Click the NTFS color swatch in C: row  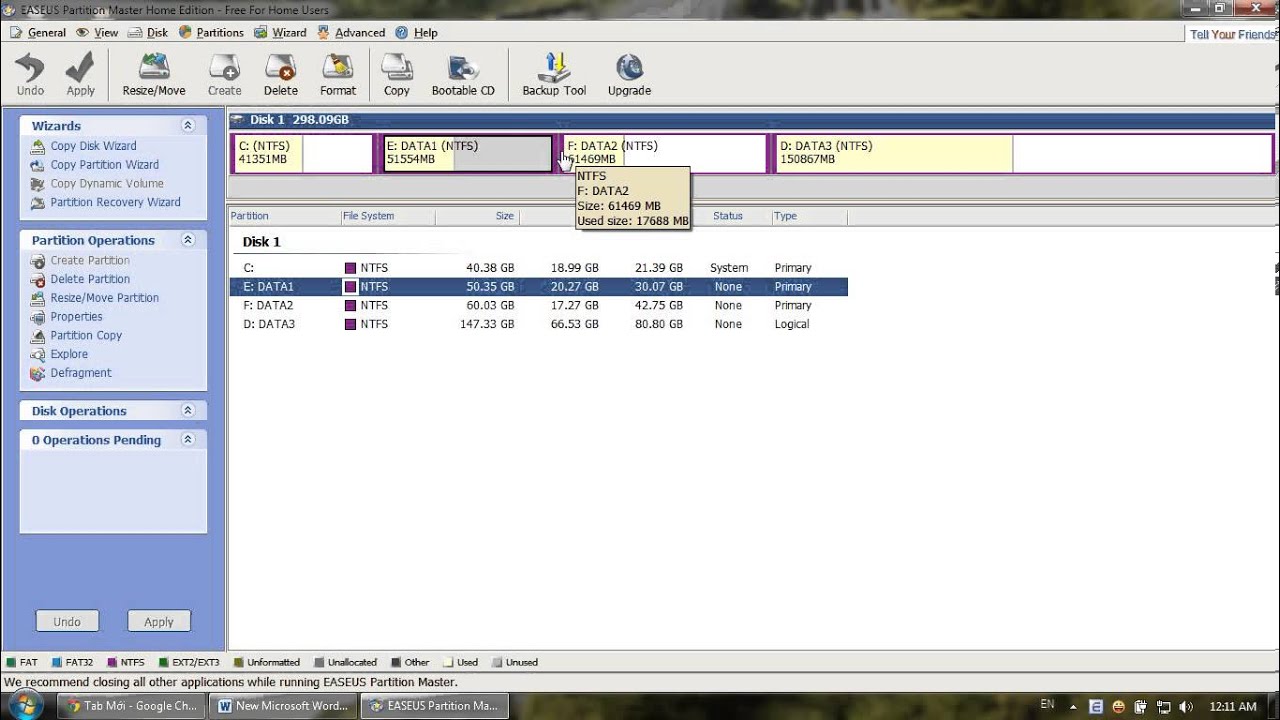351,268
